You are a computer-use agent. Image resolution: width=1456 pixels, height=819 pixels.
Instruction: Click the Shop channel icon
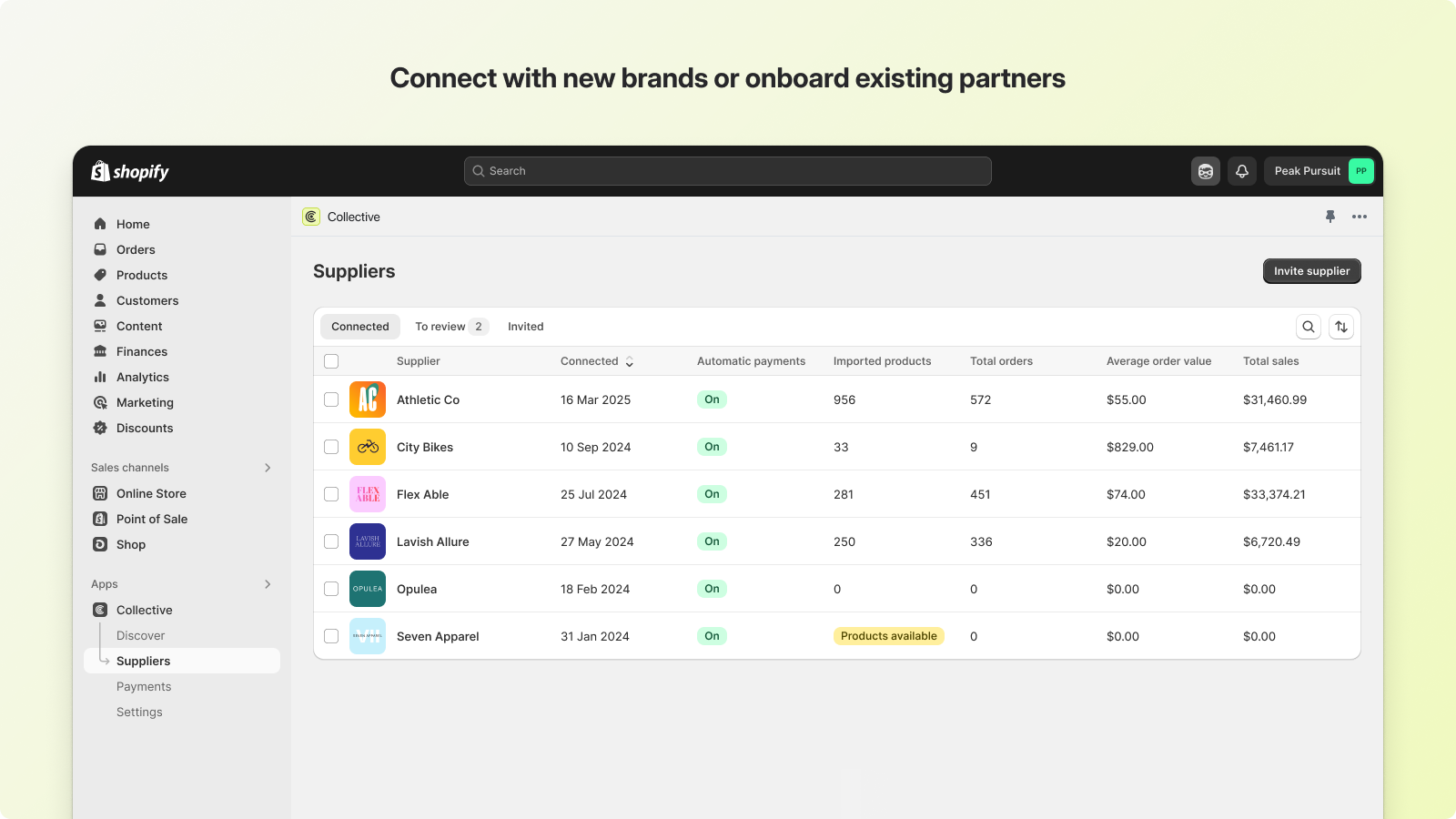100,544
